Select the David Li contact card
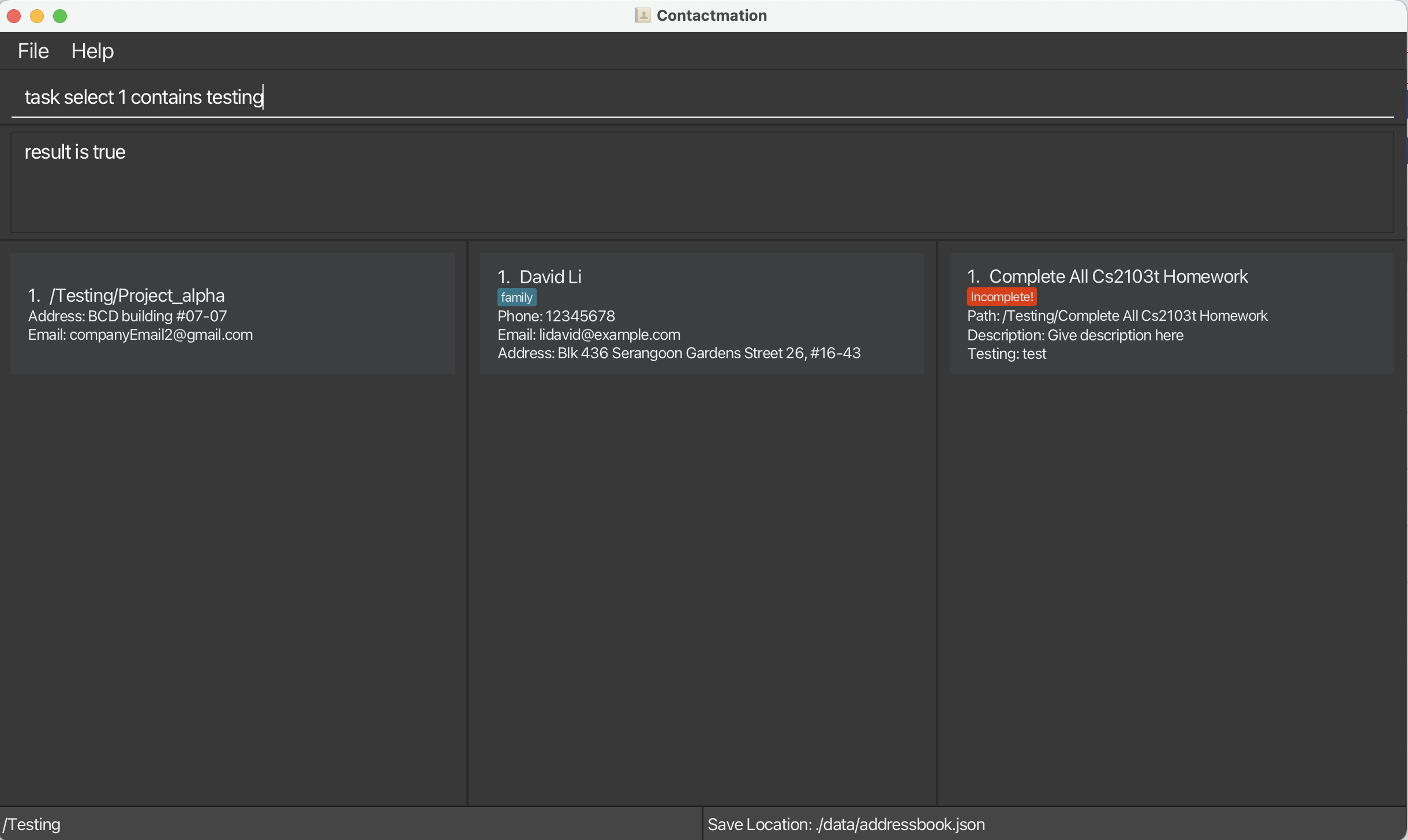The image size is (1408, 840). 702,313
